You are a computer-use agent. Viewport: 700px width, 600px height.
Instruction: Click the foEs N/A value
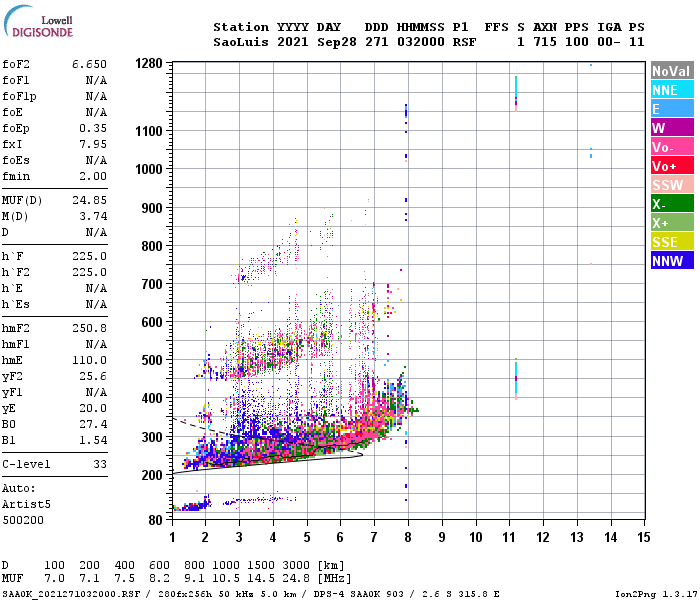pos(96,160)
